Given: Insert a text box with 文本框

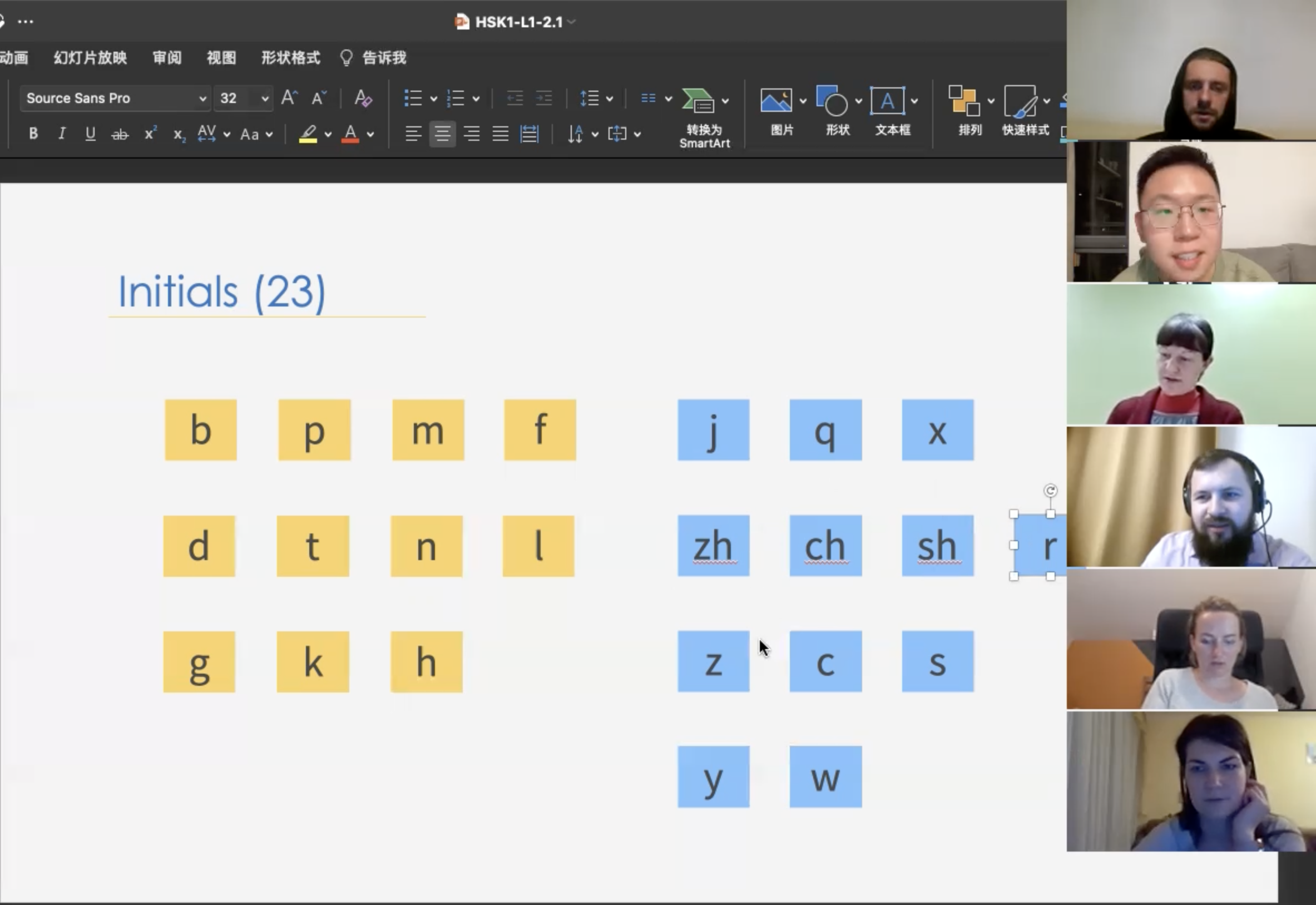Looking at the screenshot, I should pyautogui.click(x=887, y=101).
